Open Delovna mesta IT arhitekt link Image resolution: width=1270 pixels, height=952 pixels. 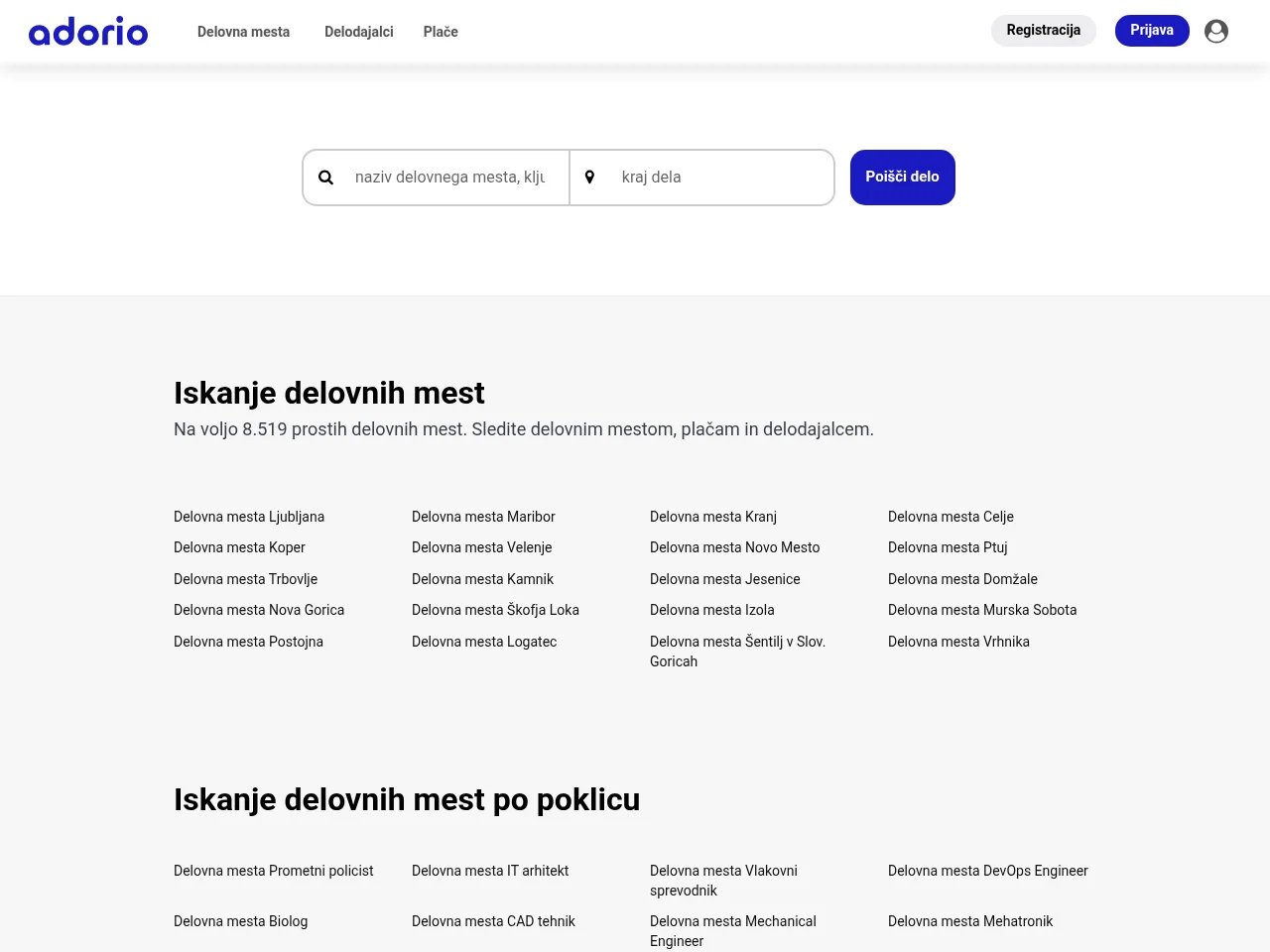click(490, 871)
